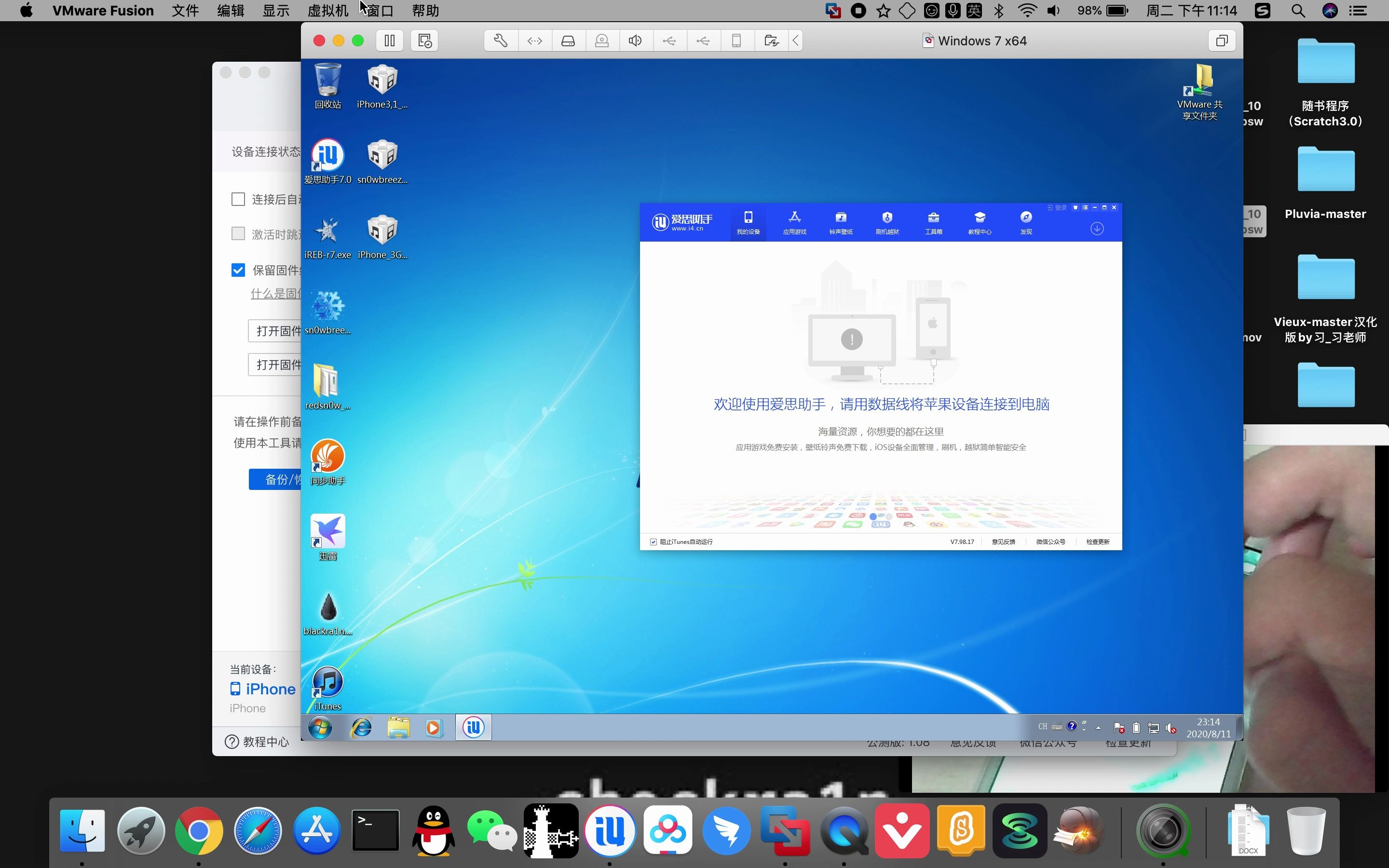Click the VMware network adapter arrows icon
Screen dimensions: 1389x868
pyautogui.click(x=534, y=41)
